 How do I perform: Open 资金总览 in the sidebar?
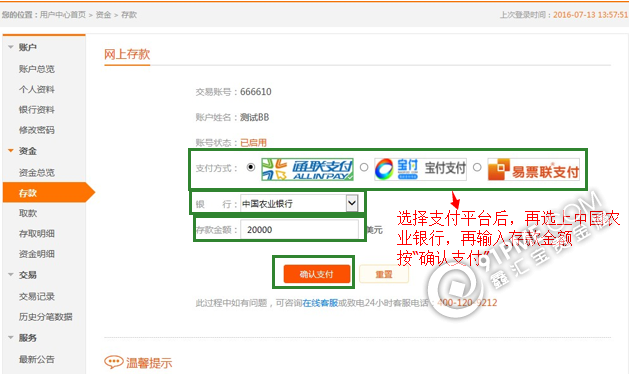click(x=37, y=173)
